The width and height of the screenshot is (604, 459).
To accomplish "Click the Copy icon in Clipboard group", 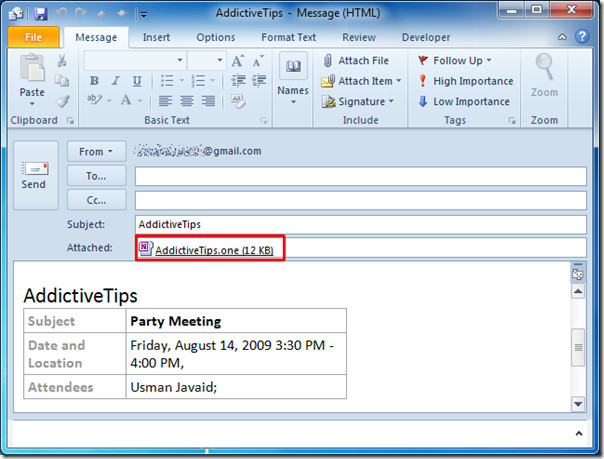I will click(x=62, y=80).
